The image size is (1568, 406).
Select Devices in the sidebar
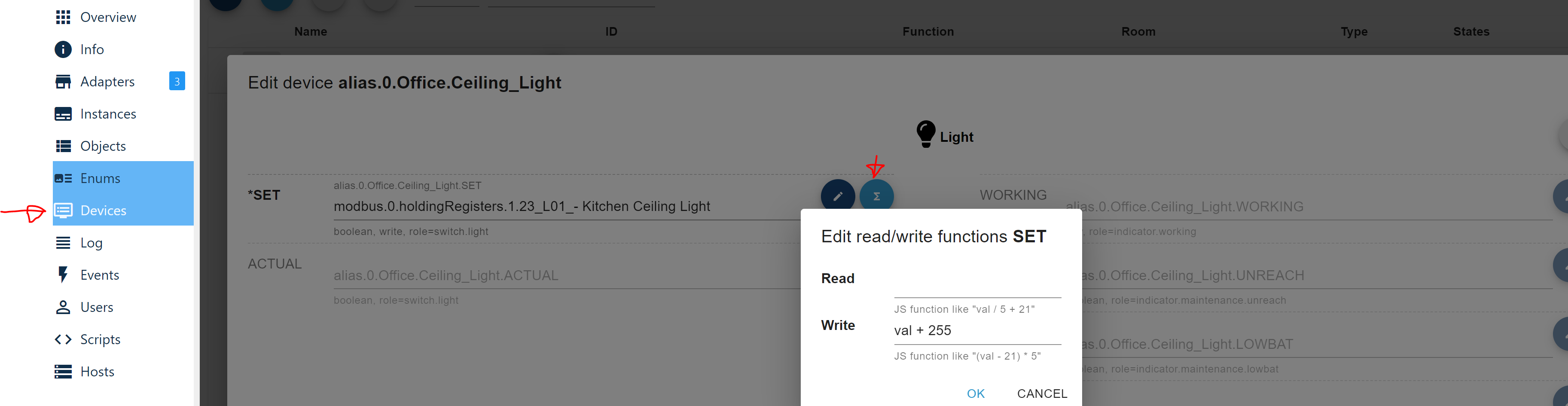pos(104,211)
